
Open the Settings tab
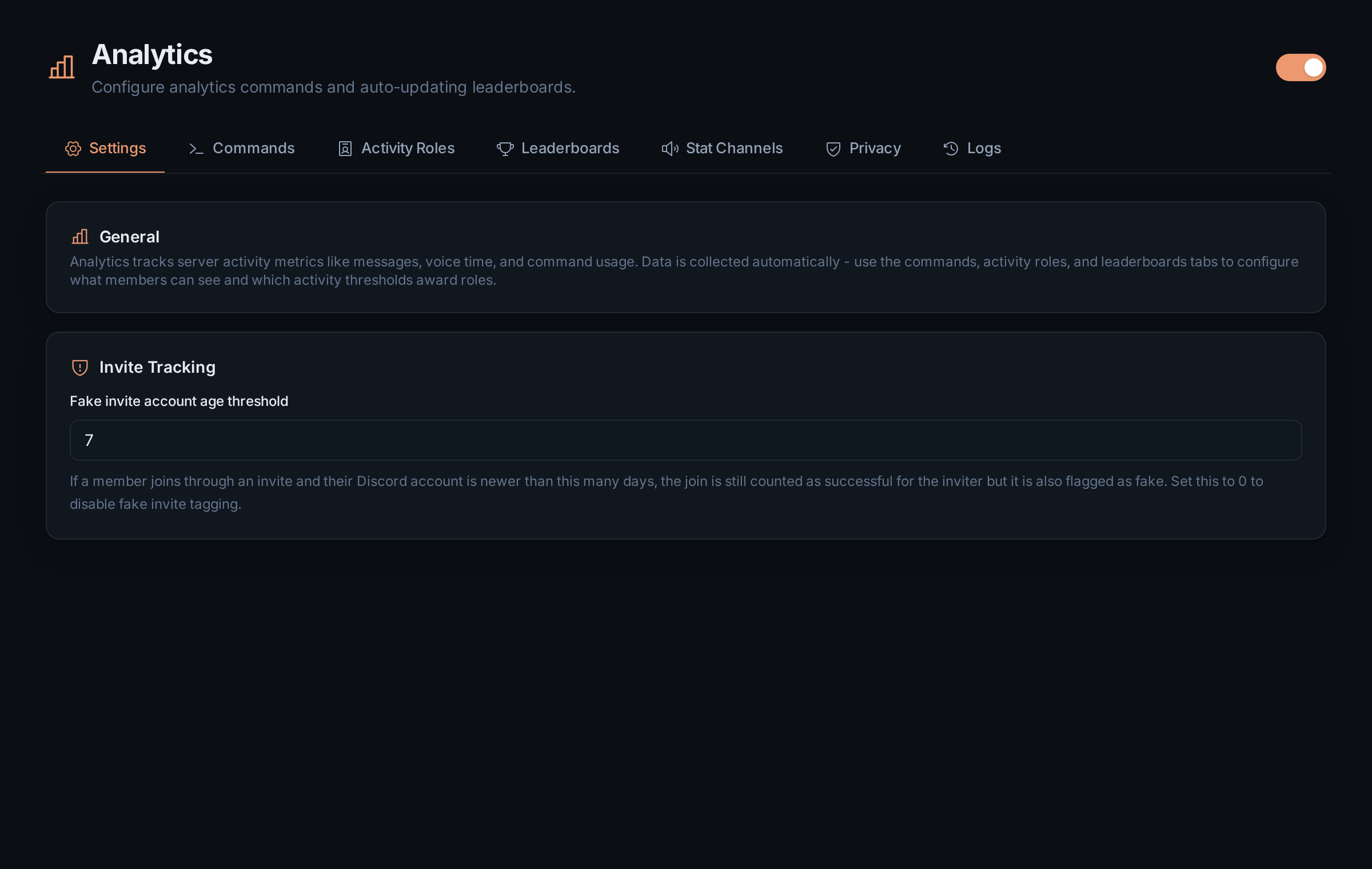[x=105, y=149]
